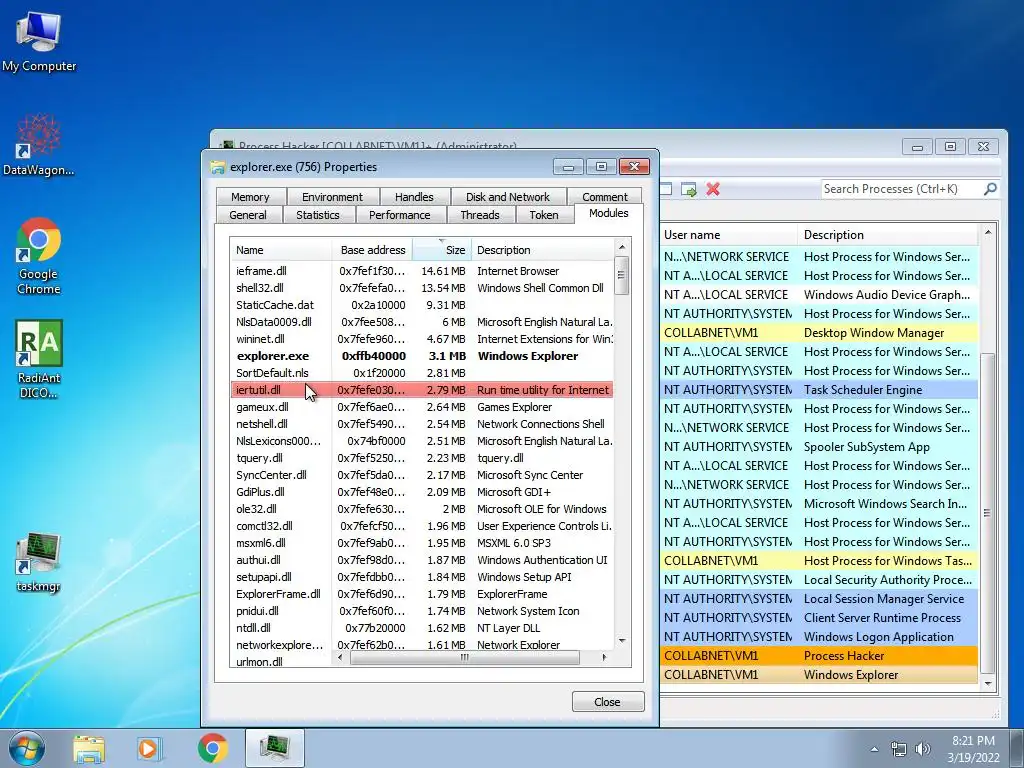
Task: Open the Performance tab
Action: point(399,215)
